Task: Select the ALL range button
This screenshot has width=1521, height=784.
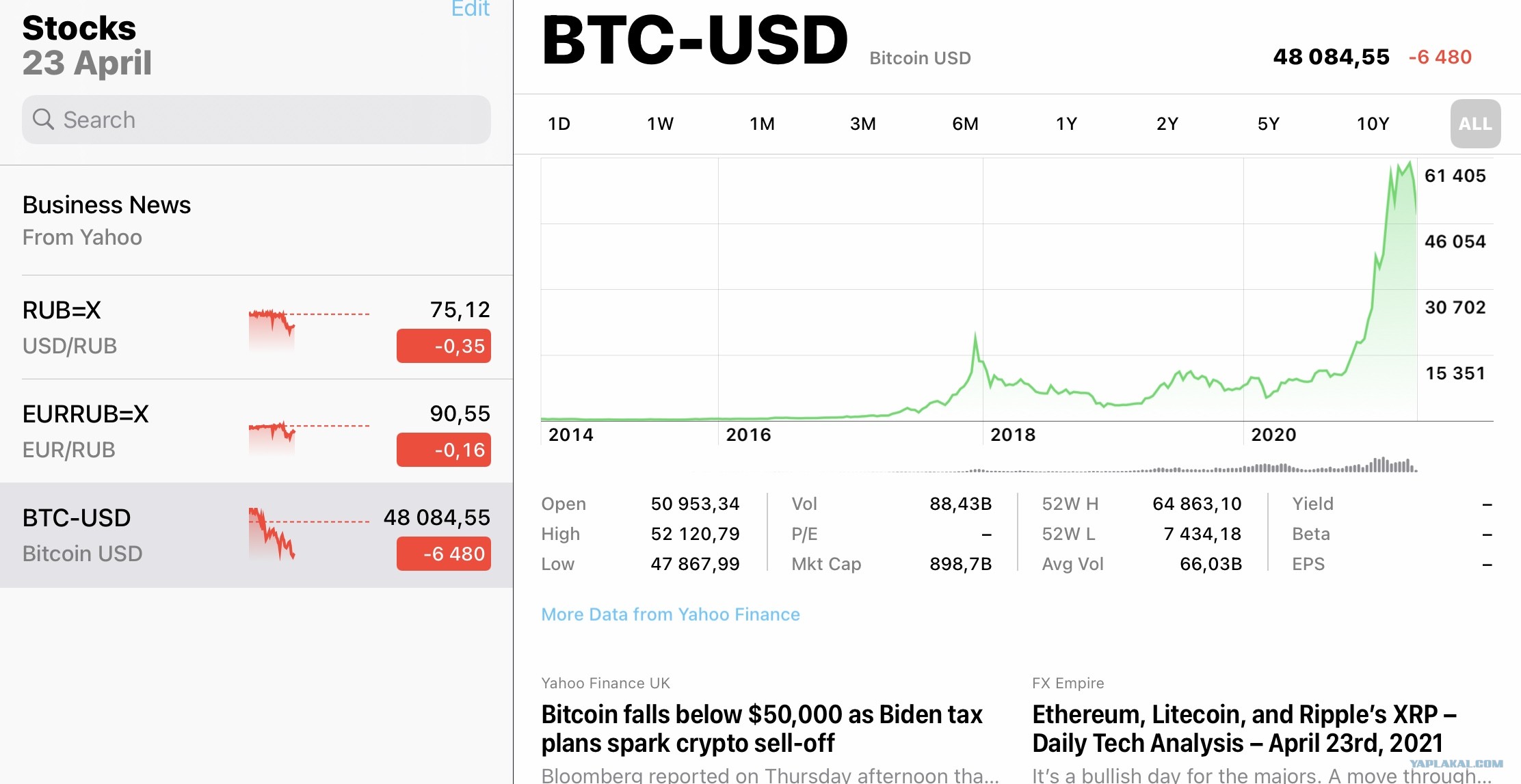Action: click(x=1475, y=124)
